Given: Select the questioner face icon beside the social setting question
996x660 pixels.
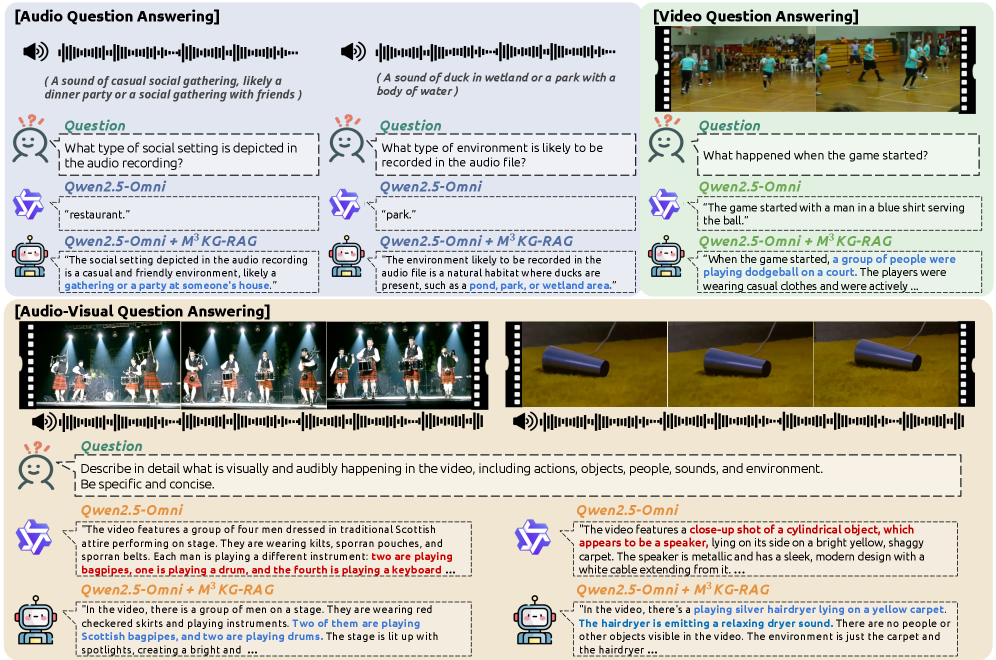Looking at the screenshot, I should coord(30,140).
